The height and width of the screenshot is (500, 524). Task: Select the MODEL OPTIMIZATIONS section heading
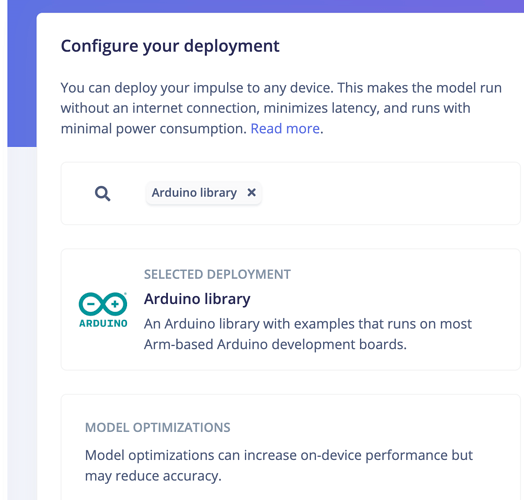pos(158,427)
